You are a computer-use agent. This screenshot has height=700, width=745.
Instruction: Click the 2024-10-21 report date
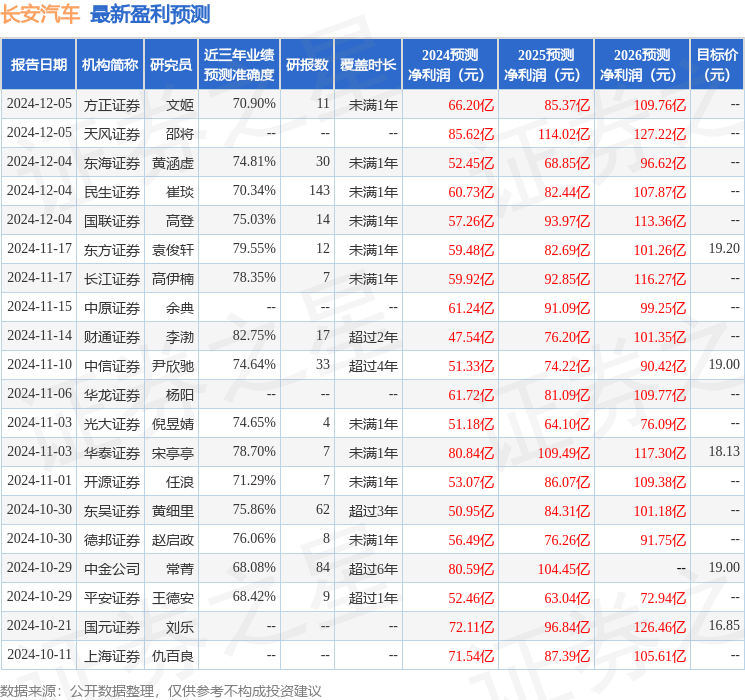click(x=39, y=625)
